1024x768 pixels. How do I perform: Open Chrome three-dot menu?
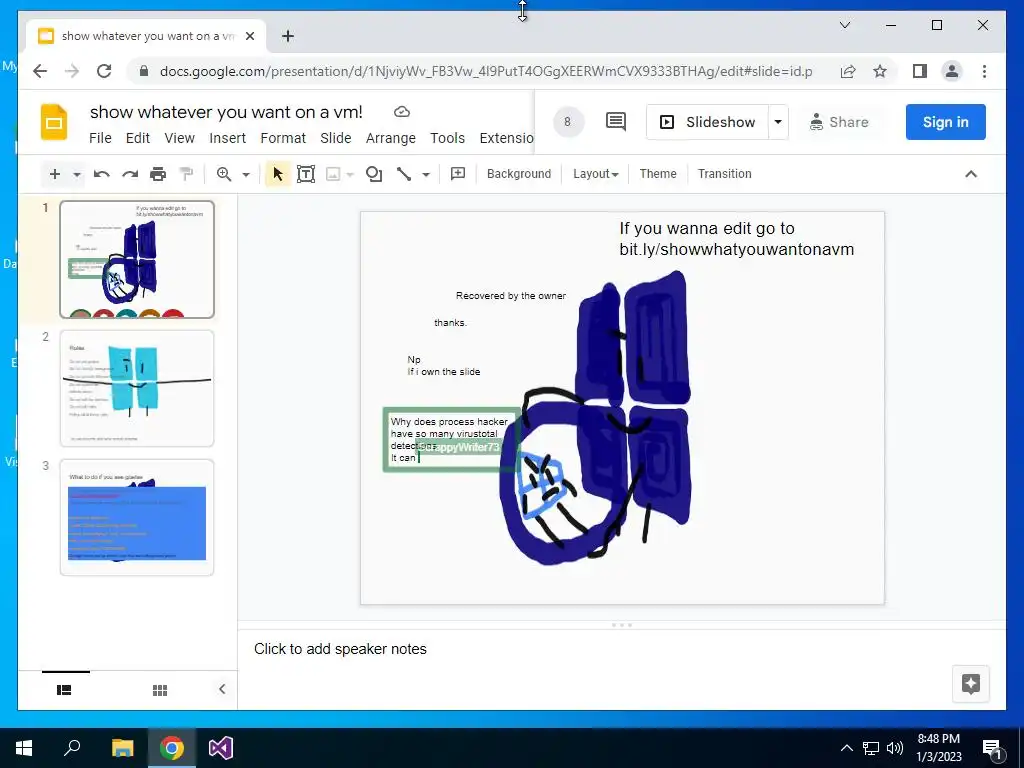tap(984, 71)
